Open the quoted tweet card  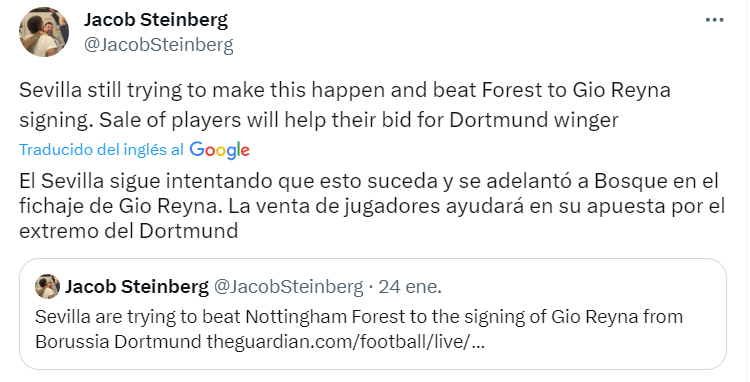coord(373,314)
